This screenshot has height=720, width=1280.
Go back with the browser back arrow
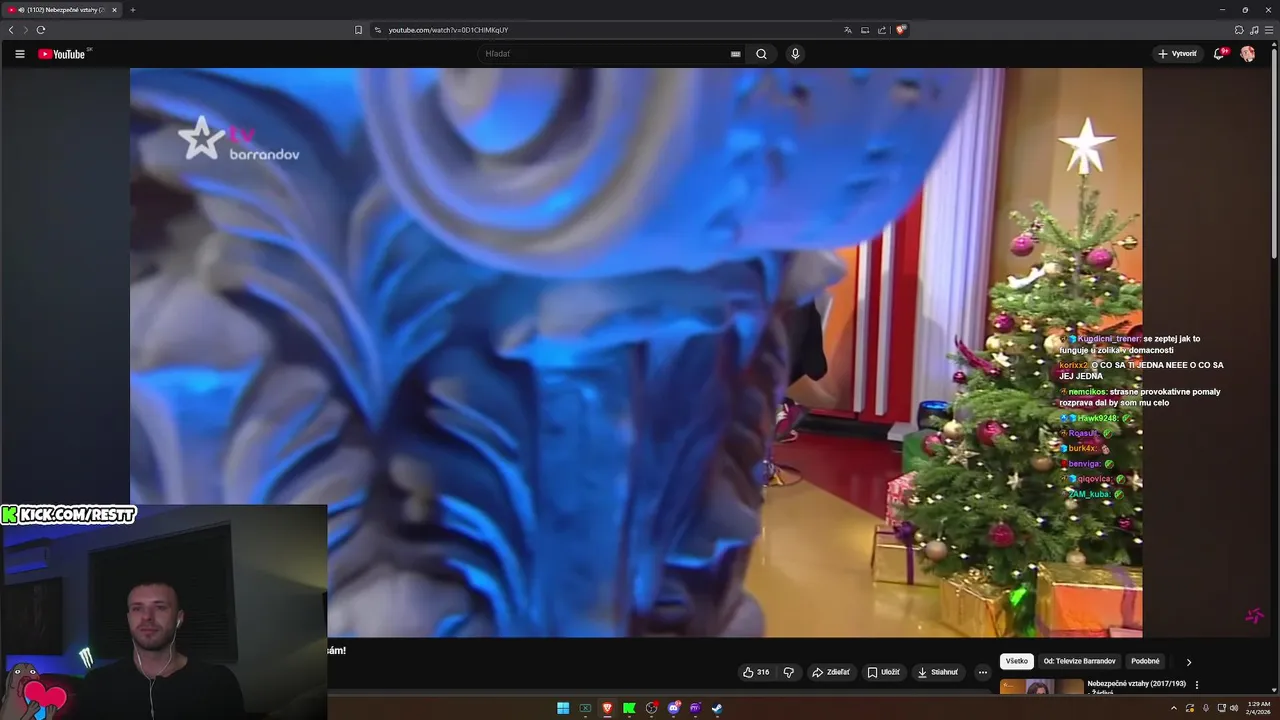tap(11, 30)
